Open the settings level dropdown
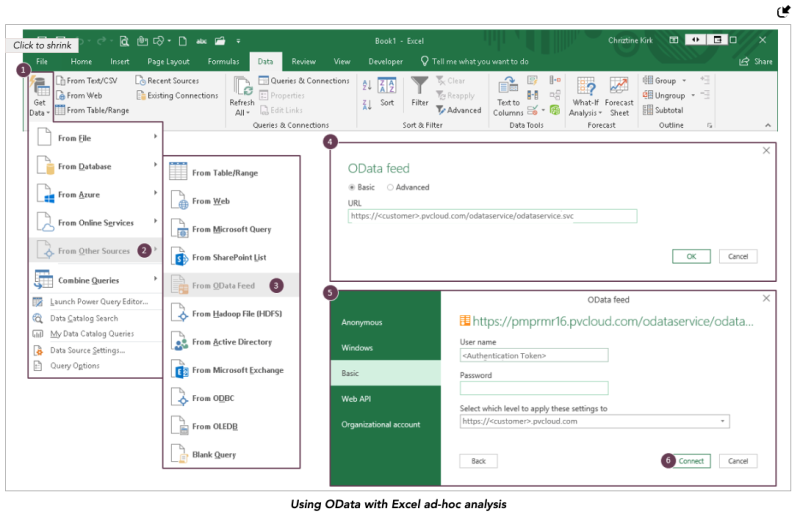This screenshot has height=514, width=800. pyautogui.click(x=594, y=421)
